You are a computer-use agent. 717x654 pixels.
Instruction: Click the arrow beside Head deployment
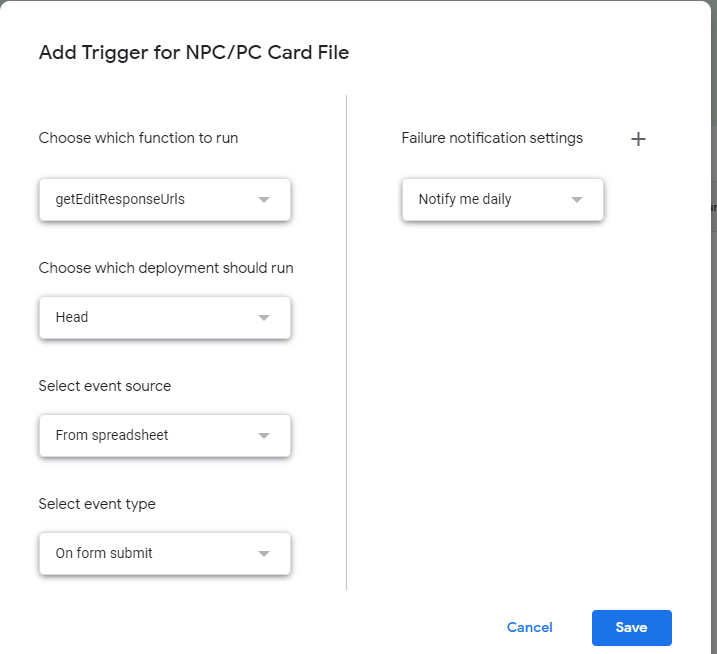(x=264, y=318)
